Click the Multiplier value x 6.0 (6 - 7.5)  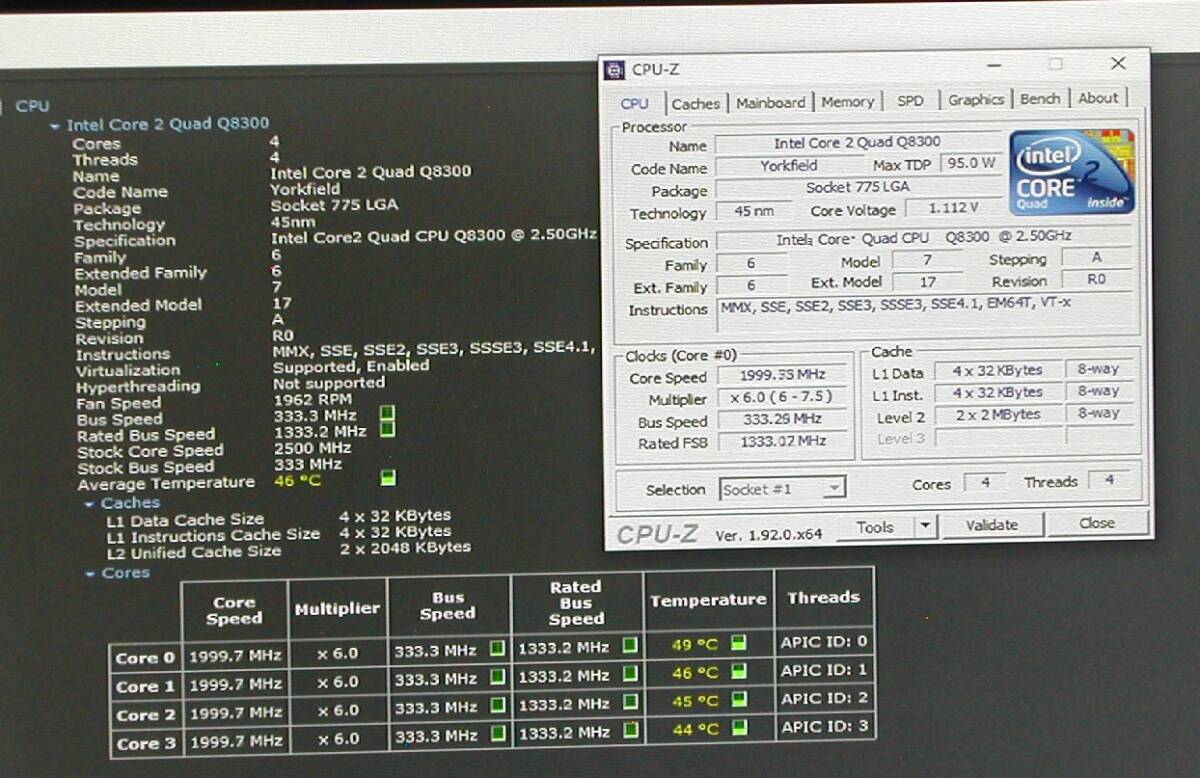[x=784, y=397]
